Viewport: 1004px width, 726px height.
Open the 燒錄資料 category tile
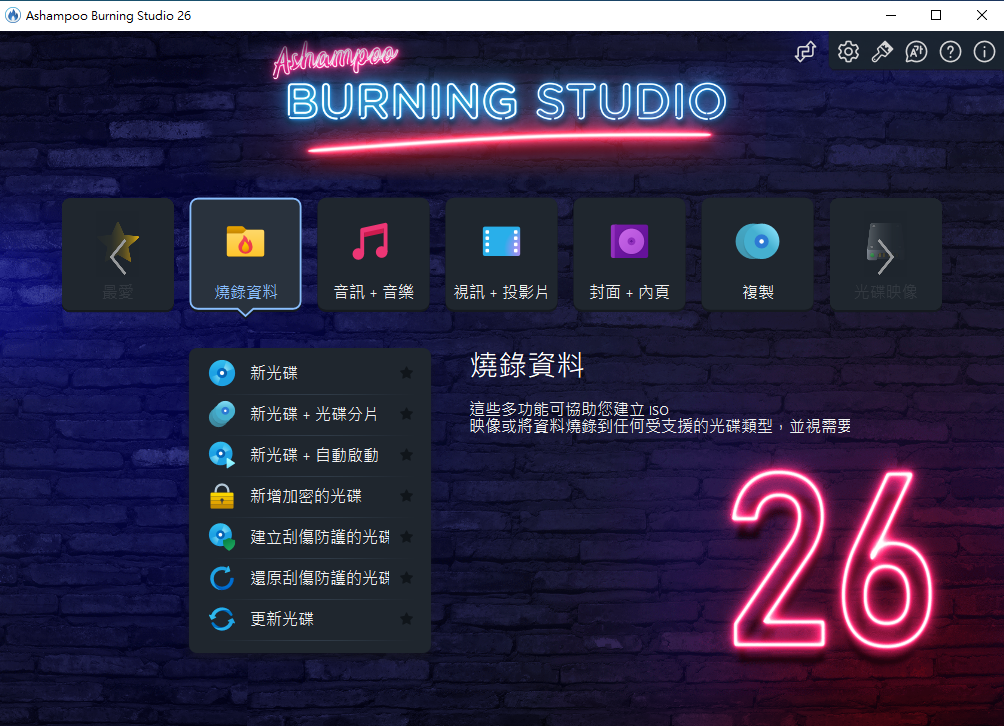click(245, 254)
